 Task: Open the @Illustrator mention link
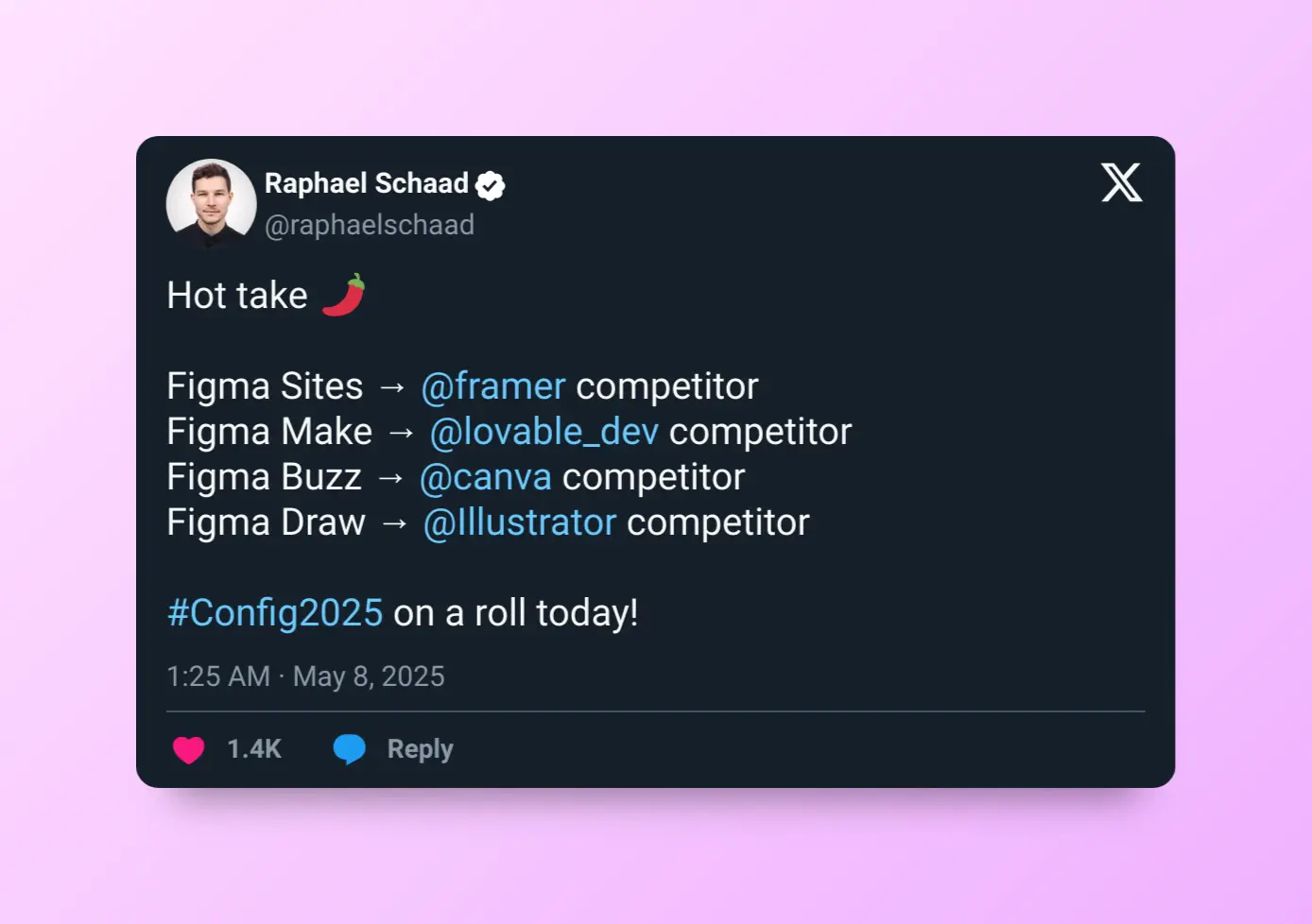(x=519, y=522)
